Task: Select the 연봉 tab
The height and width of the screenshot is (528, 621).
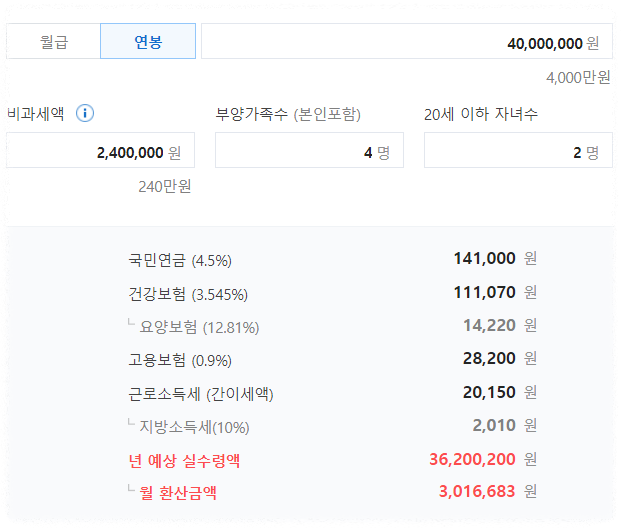Action: (x=148, y=41)
